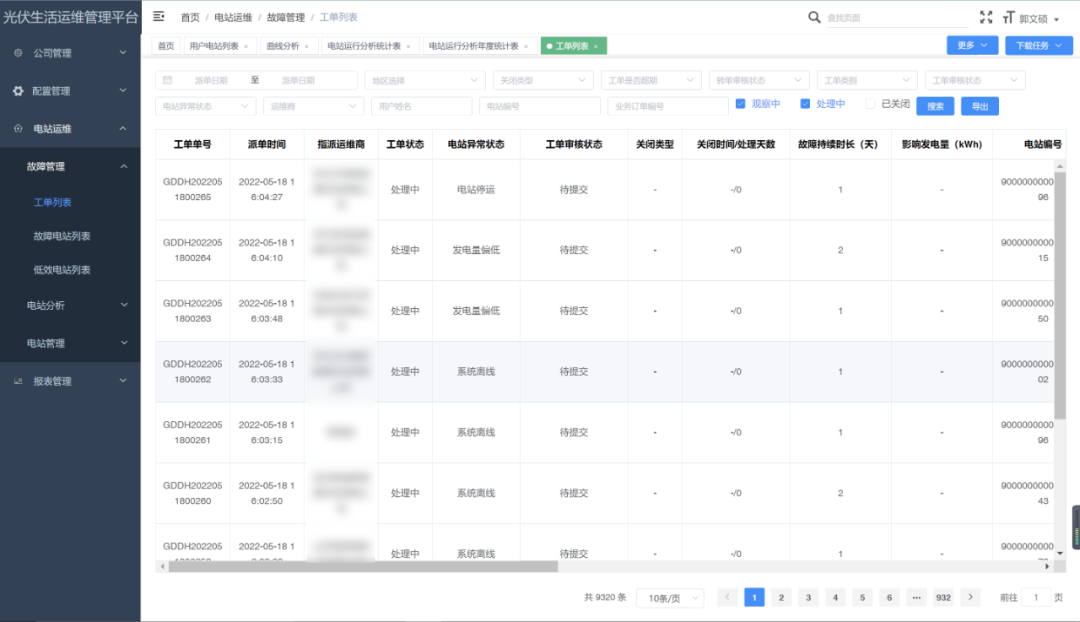The image size is (1080, 622).
Task: Click the 公司管理 sidebar icon
Action: click(18, 52)
